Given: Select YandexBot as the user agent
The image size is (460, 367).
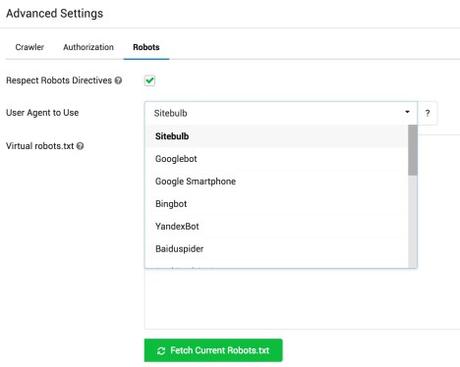Looking at the screenshot, I should (x=277, y=226).
